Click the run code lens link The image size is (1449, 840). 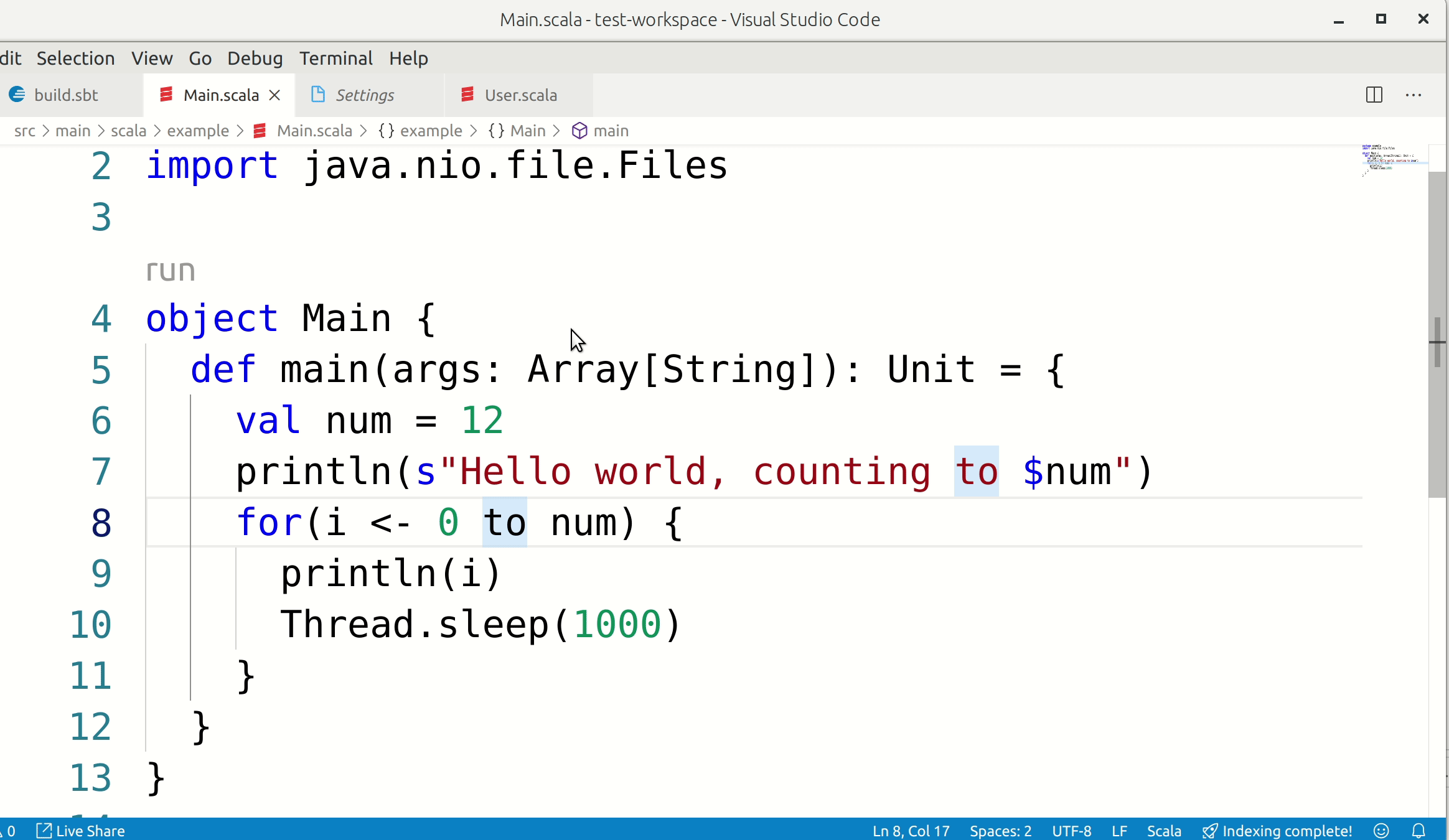click(171, 271)
